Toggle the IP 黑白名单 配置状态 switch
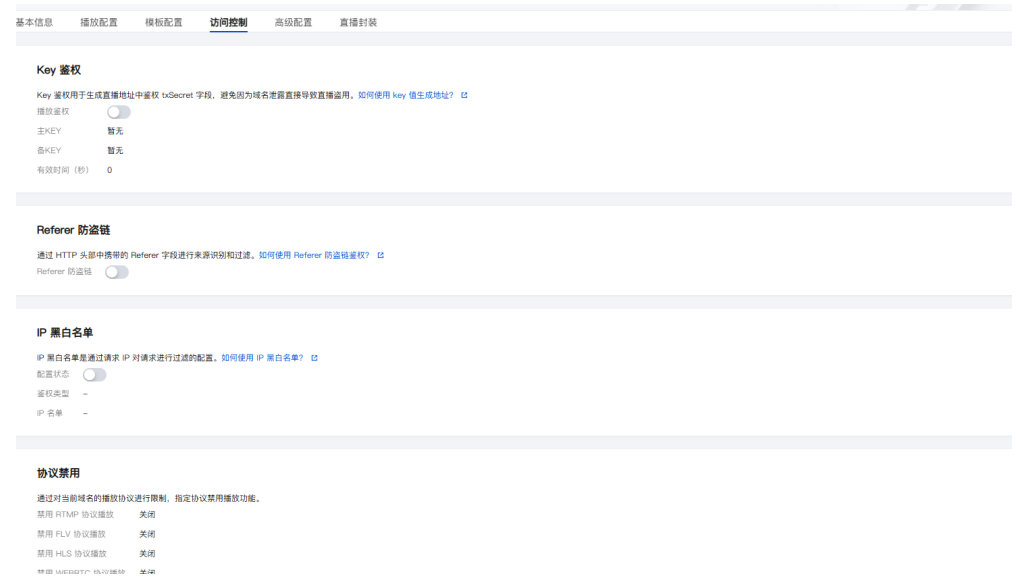 (95, 374)
